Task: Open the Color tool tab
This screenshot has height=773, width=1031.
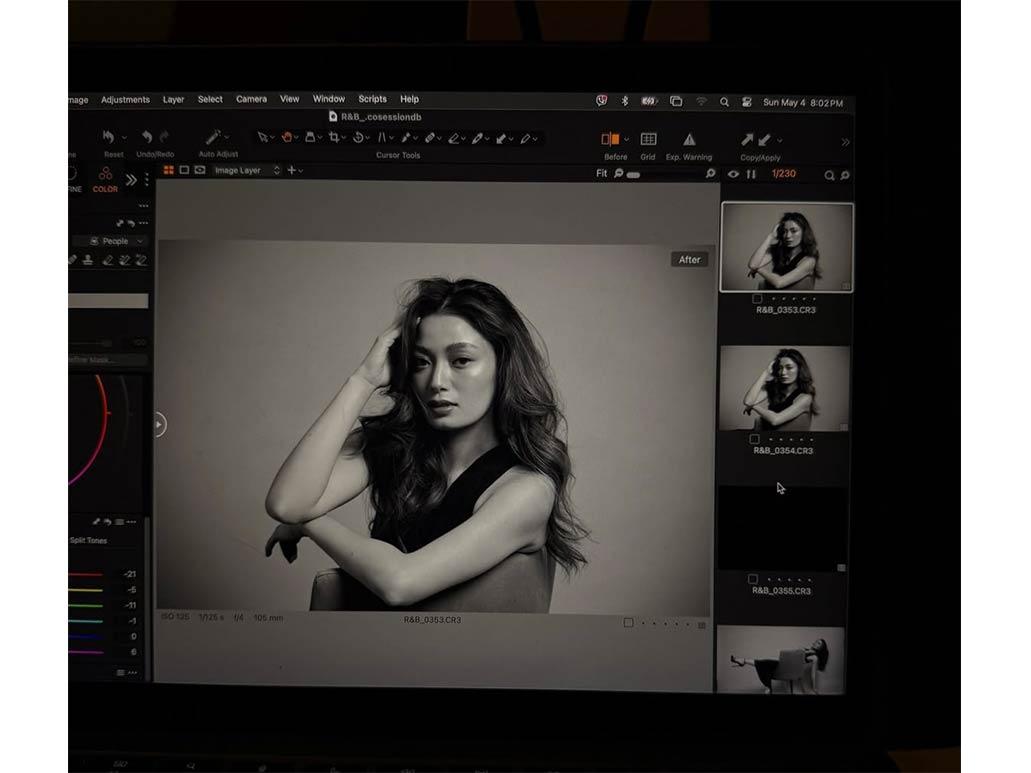Action: click(105, 178)
